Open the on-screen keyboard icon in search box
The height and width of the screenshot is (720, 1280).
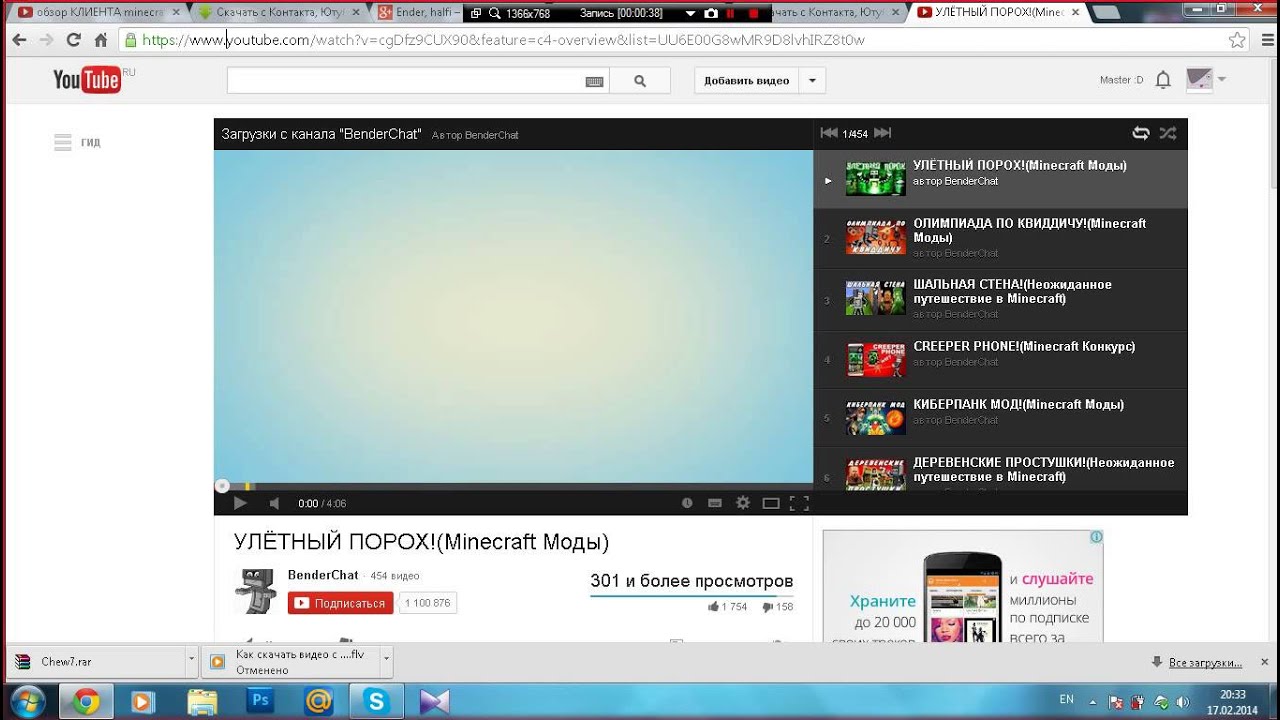coord(594,82)
